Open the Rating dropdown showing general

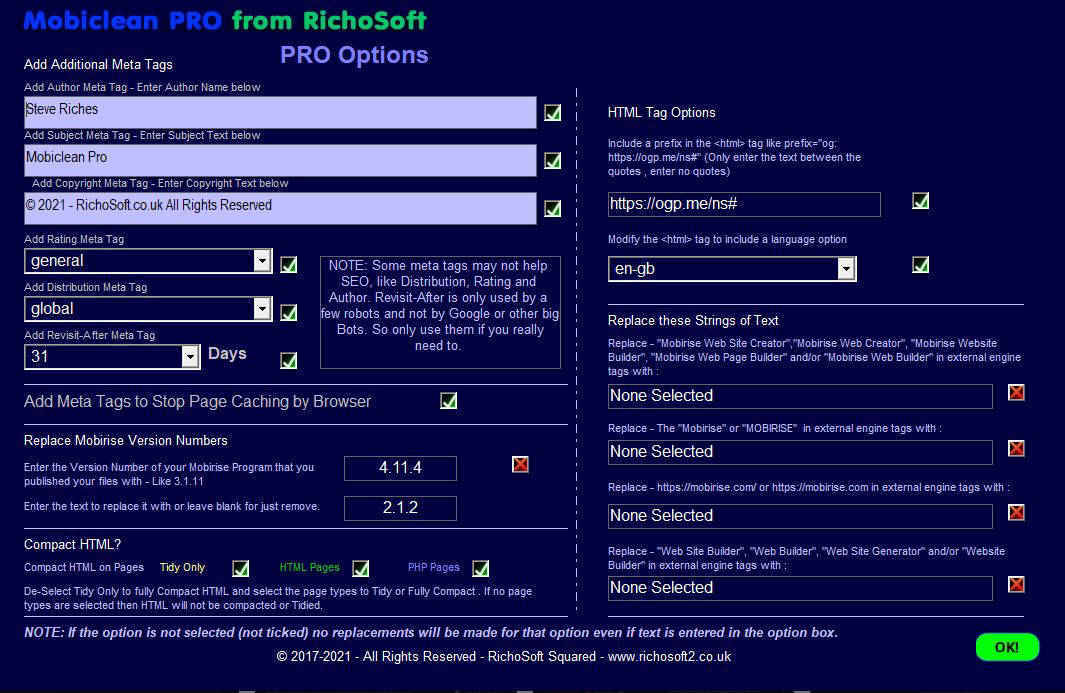pyautogui.click(x=262, y=261)
